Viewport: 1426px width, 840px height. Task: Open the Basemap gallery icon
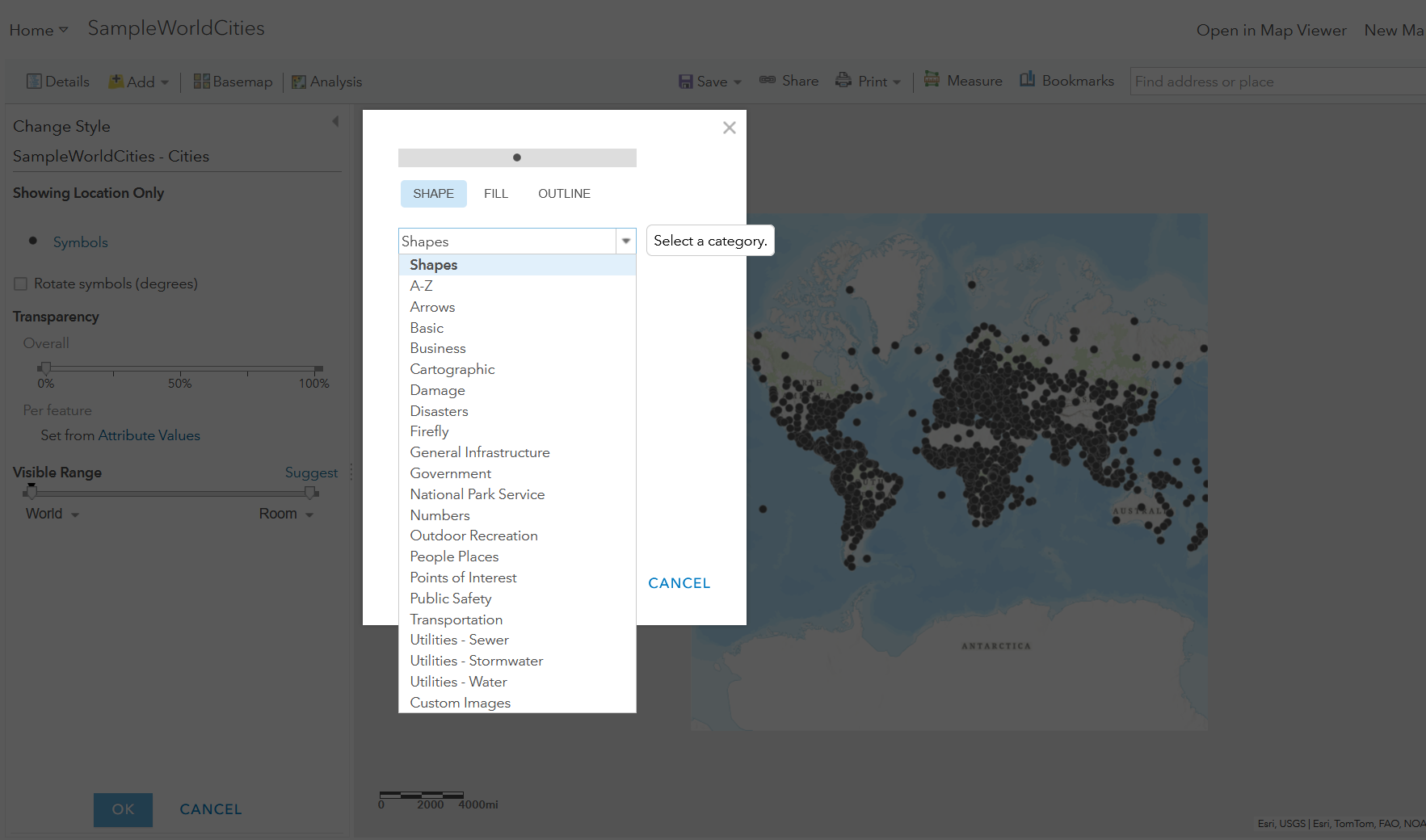201,82
